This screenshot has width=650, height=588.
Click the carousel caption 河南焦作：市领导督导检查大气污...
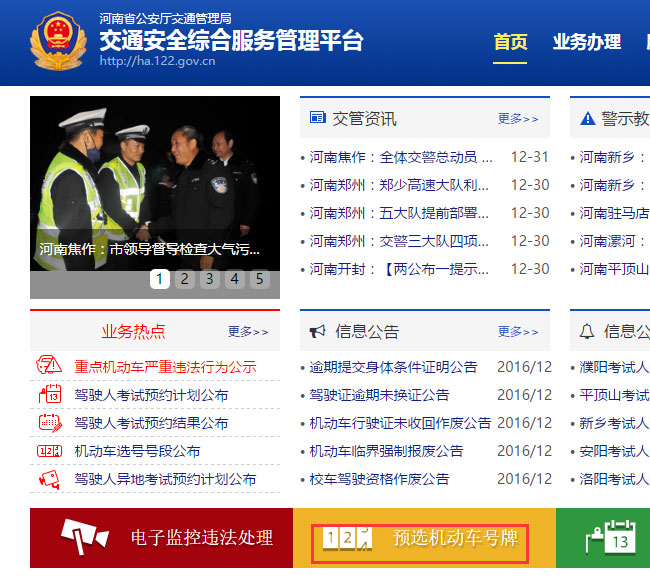point(150,249)
